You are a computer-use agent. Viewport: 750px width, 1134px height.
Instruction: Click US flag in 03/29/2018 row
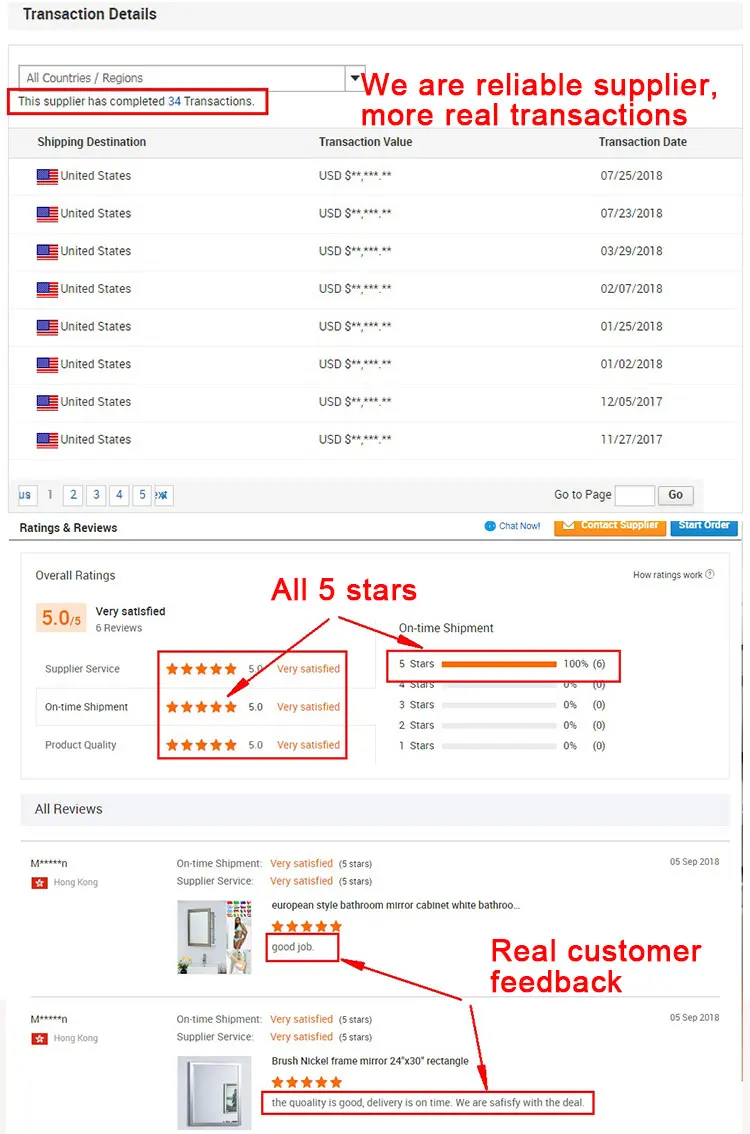click(x=47, y=252)
